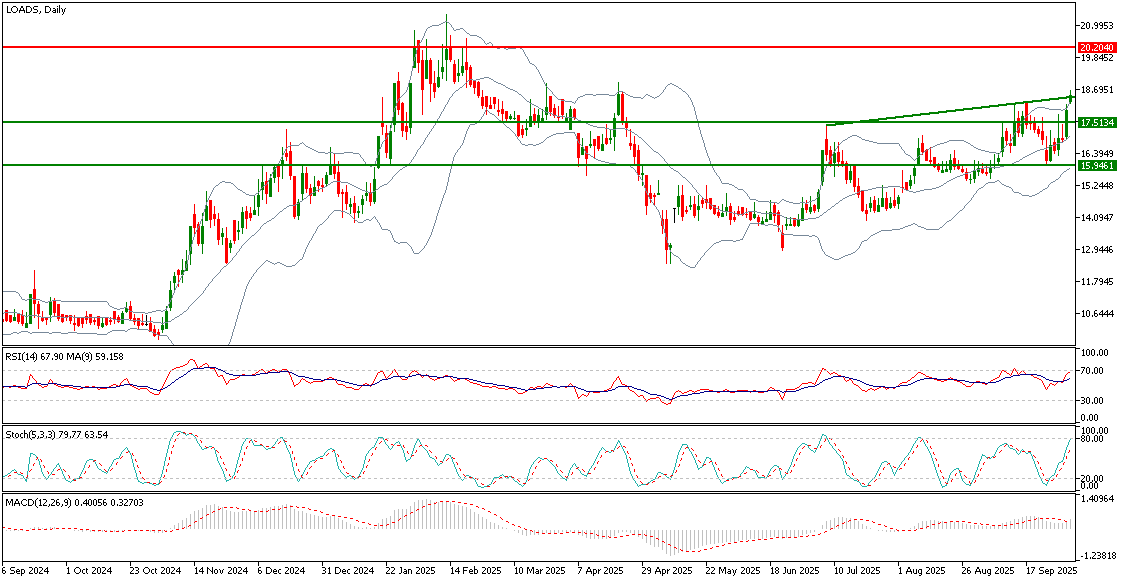Select the red 20.2040 price label
This screenshot has height=582, width=1123.
click(1098, 47)
